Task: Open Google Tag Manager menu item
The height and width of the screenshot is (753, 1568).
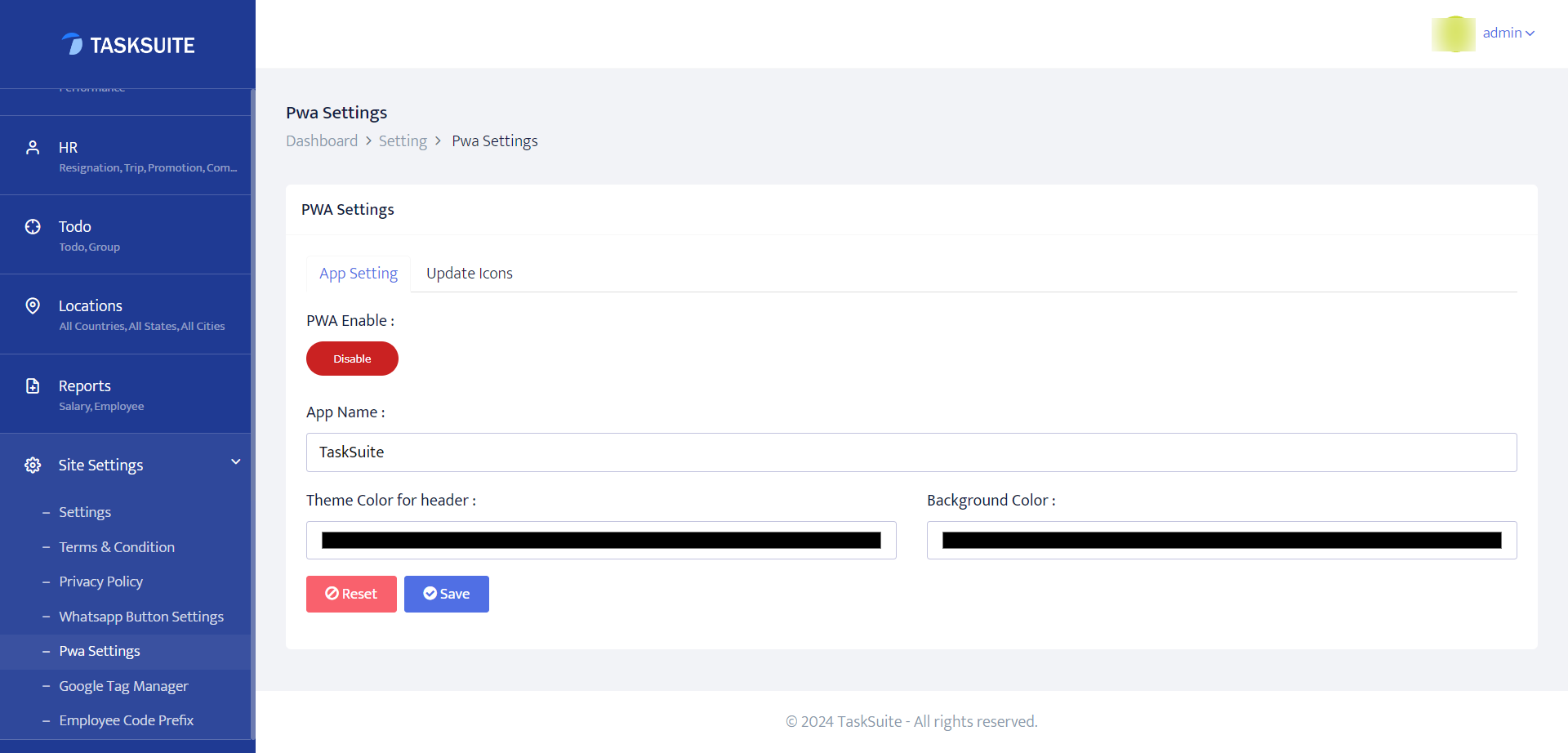Action: [x=123, y=686]
